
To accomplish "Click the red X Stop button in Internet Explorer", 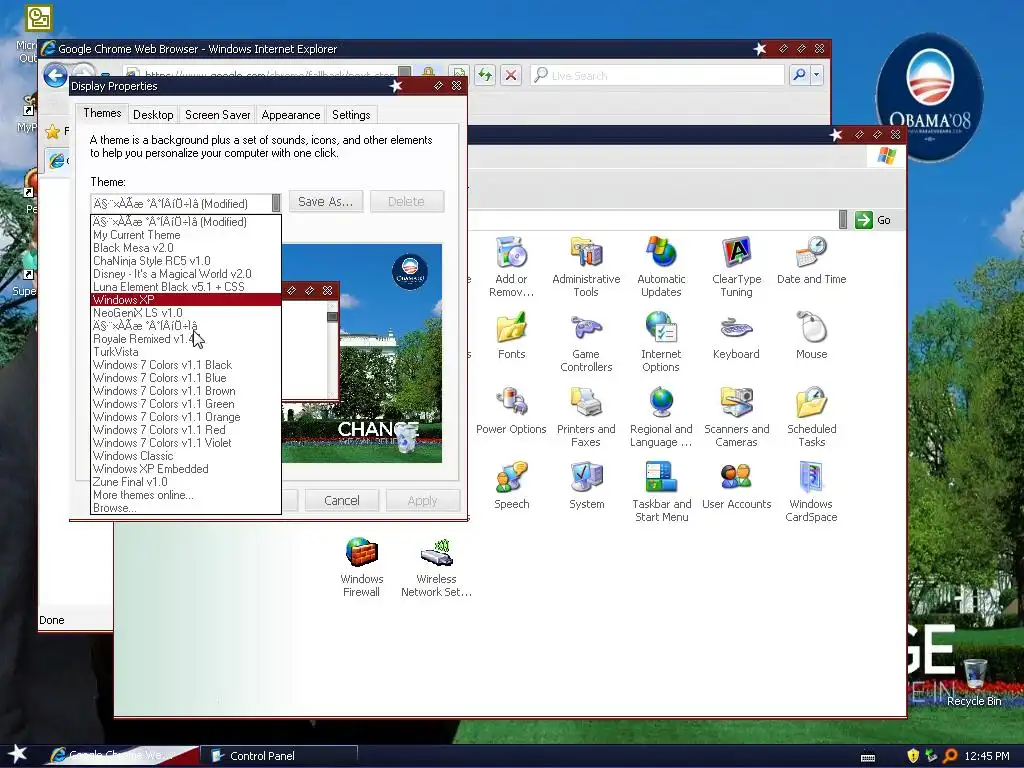I will (511, 76).
